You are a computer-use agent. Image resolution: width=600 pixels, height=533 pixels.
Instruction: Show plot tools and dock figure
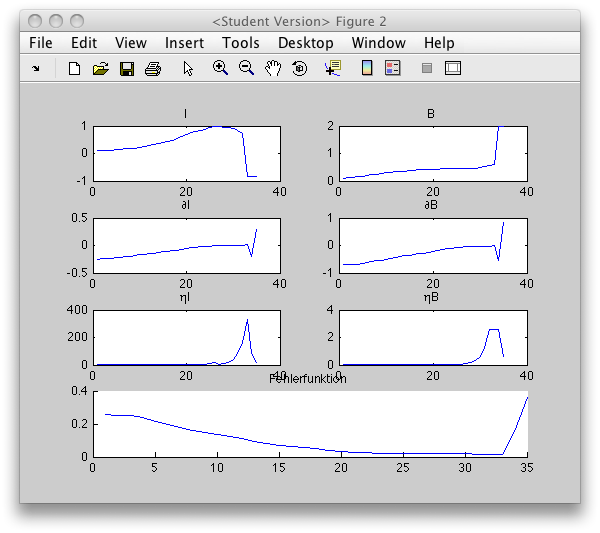(x=453, y=69)
